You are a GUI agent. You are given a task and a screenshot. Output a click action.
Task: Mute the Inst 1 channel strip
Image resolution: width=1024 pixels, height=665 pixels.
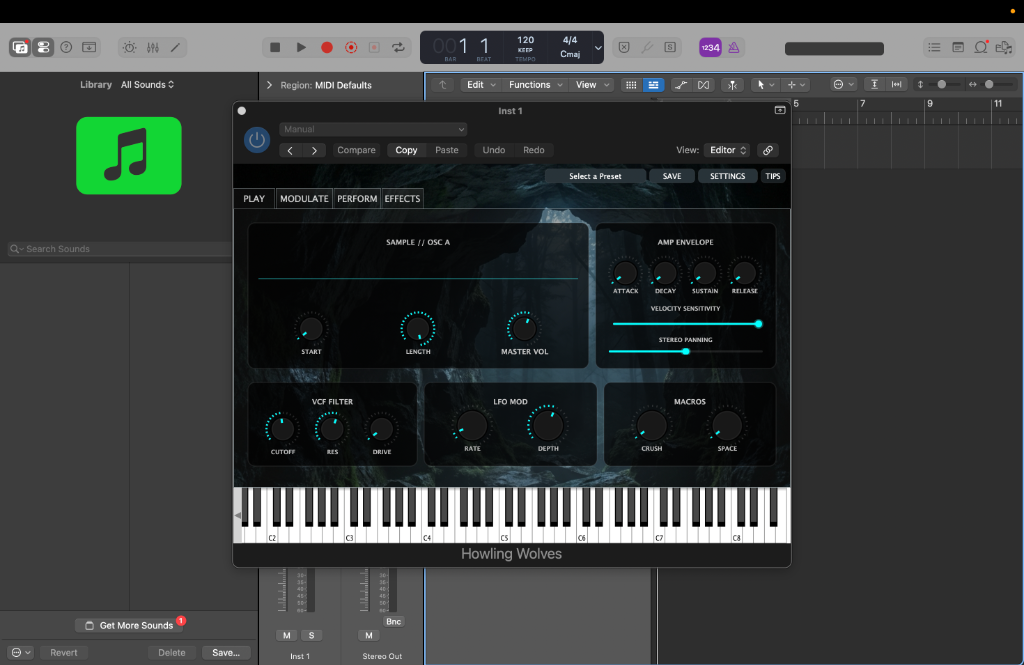(286, 635)
